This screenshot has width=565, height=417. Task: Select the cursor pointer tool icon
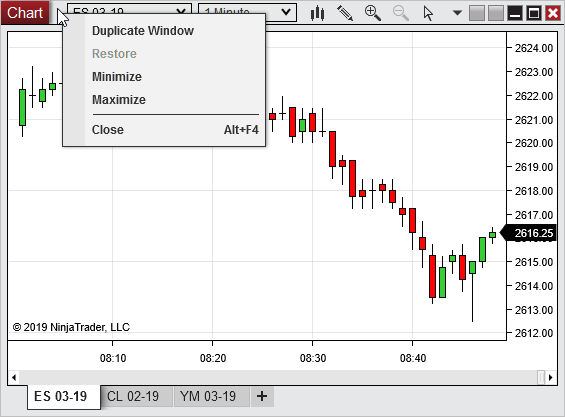pyautogui.click(x=428, y=13)
